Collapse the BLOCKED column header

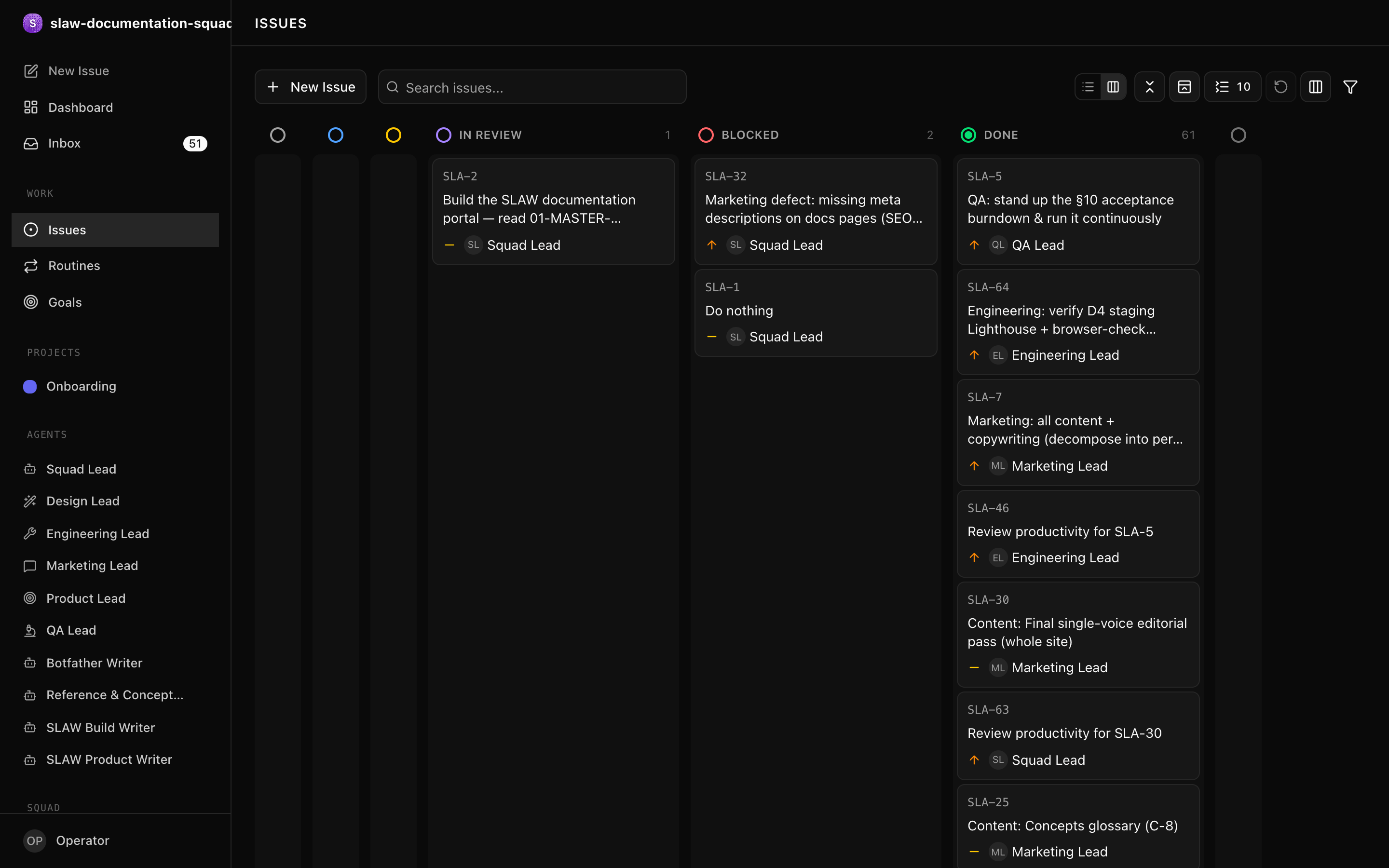tap(816, 135)
